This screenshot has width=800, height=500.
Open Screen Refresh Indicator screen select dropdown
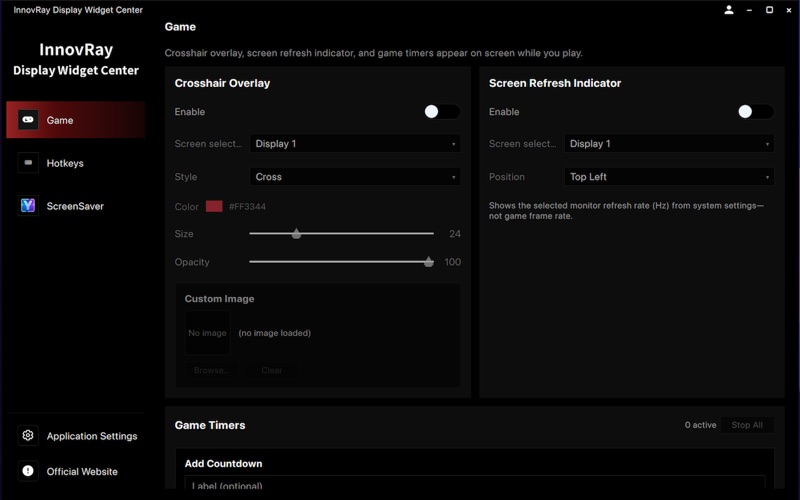669,143
